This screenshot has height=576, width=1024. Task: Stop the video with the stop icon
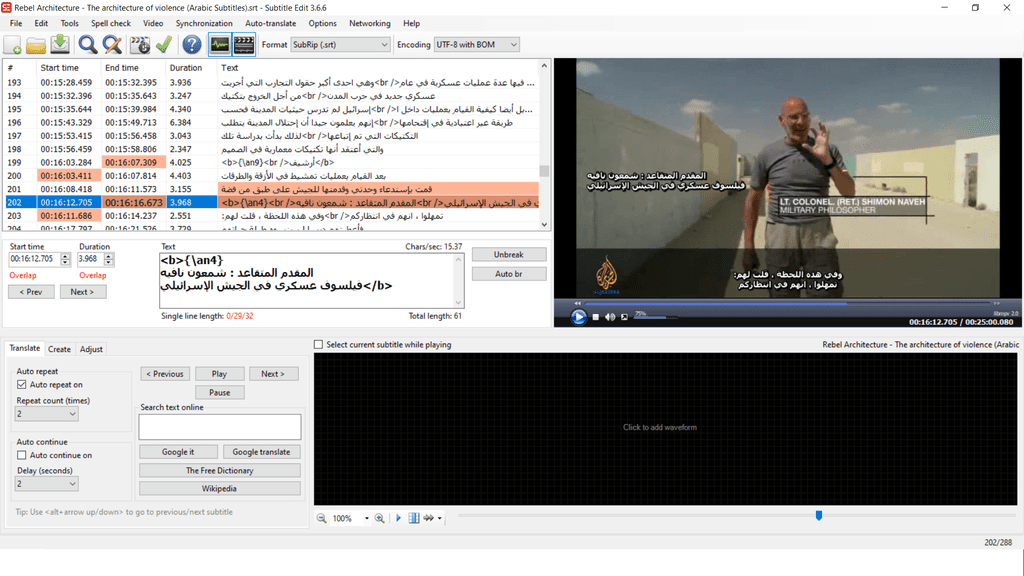pyautogui.click(x=596, y=317)
